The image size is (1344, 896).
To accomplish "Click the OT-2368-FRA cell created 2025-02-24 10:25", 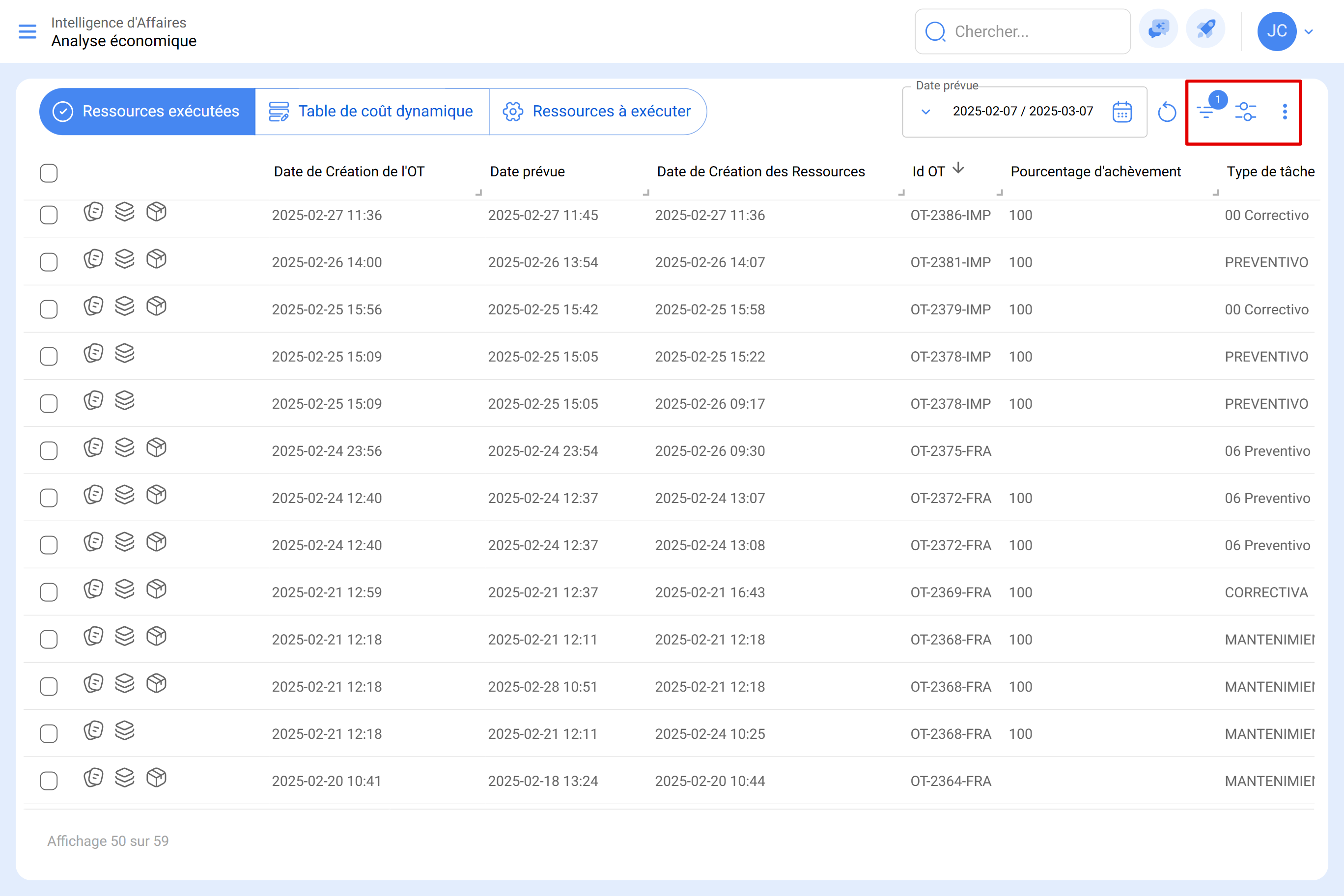I will (951, 734).
